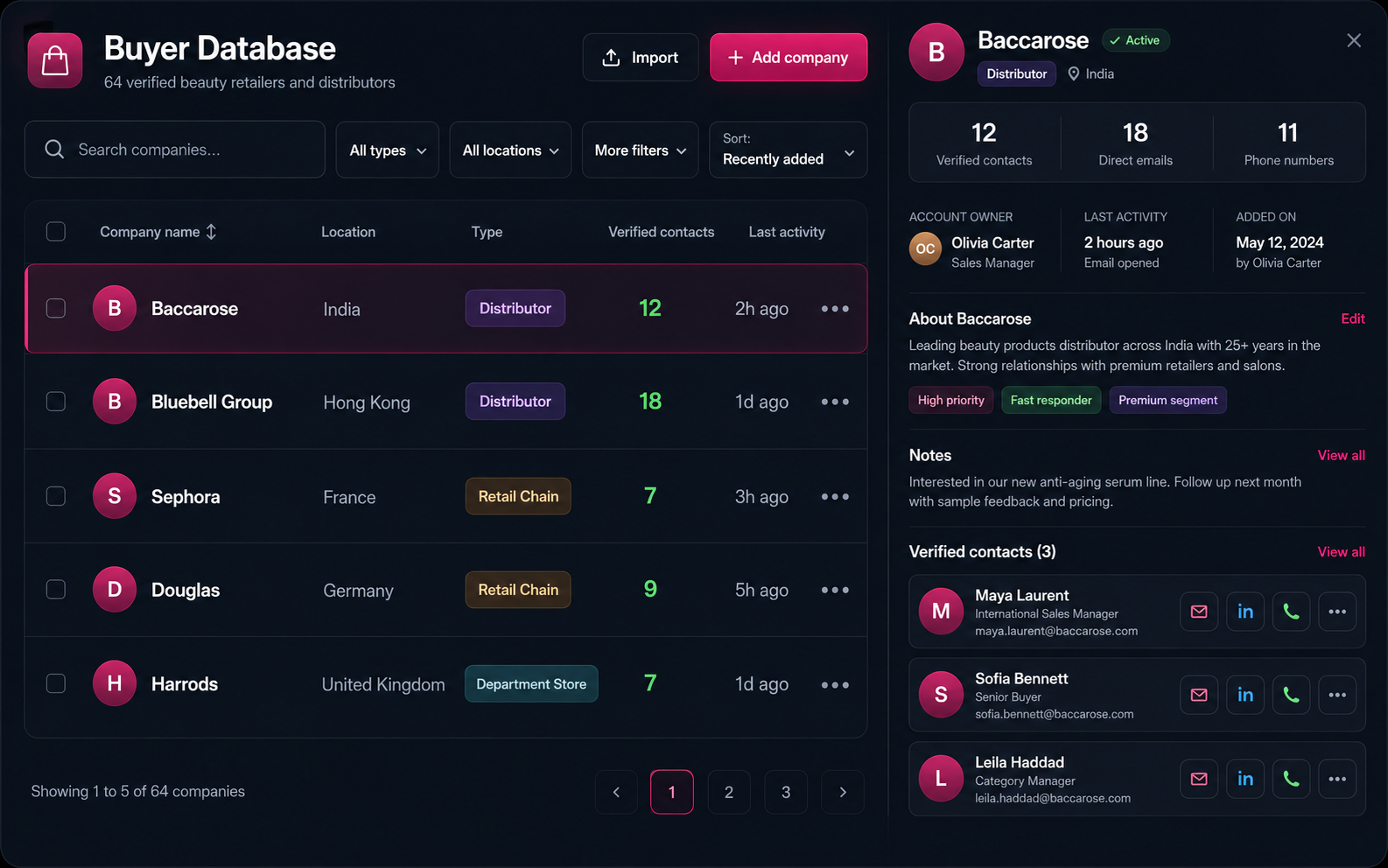Email Leila Haddad via envelope icon

pyautogui.click(x=1199, y=779)
